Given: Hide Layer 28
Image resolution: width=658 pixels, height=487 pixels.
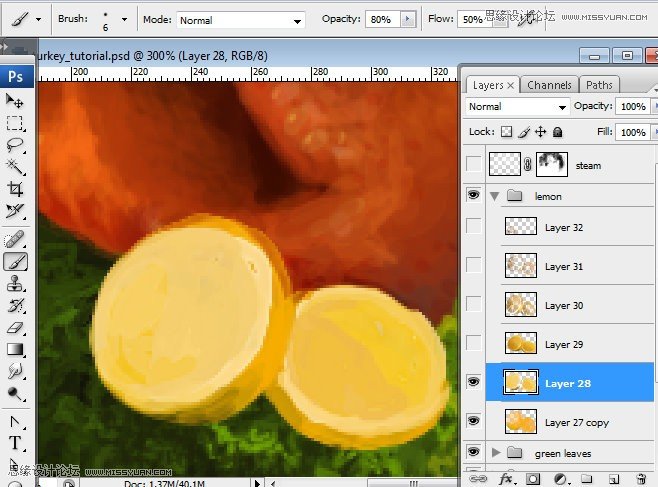Looking at the screenshot, I should [474, 382].
